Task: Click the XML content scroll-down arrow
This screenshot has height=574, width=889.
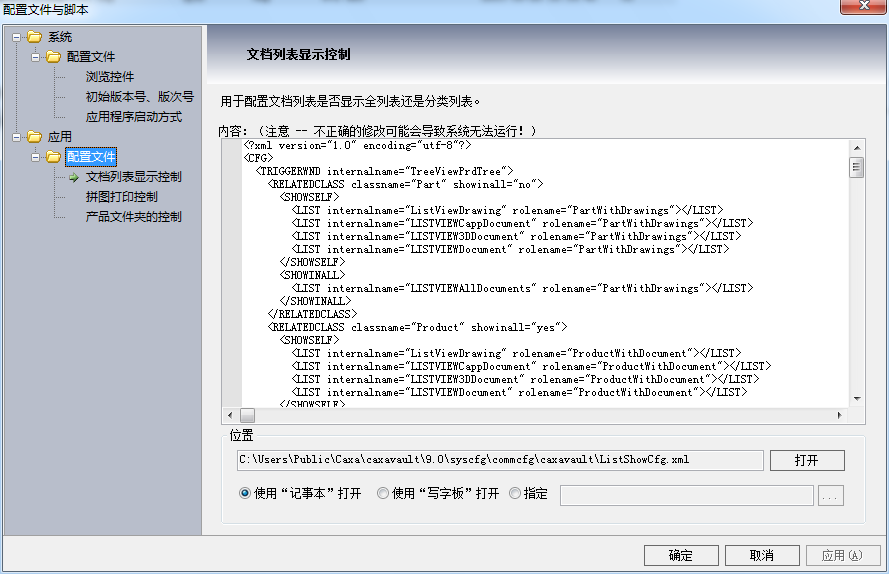Action: [x=857, y=399]
